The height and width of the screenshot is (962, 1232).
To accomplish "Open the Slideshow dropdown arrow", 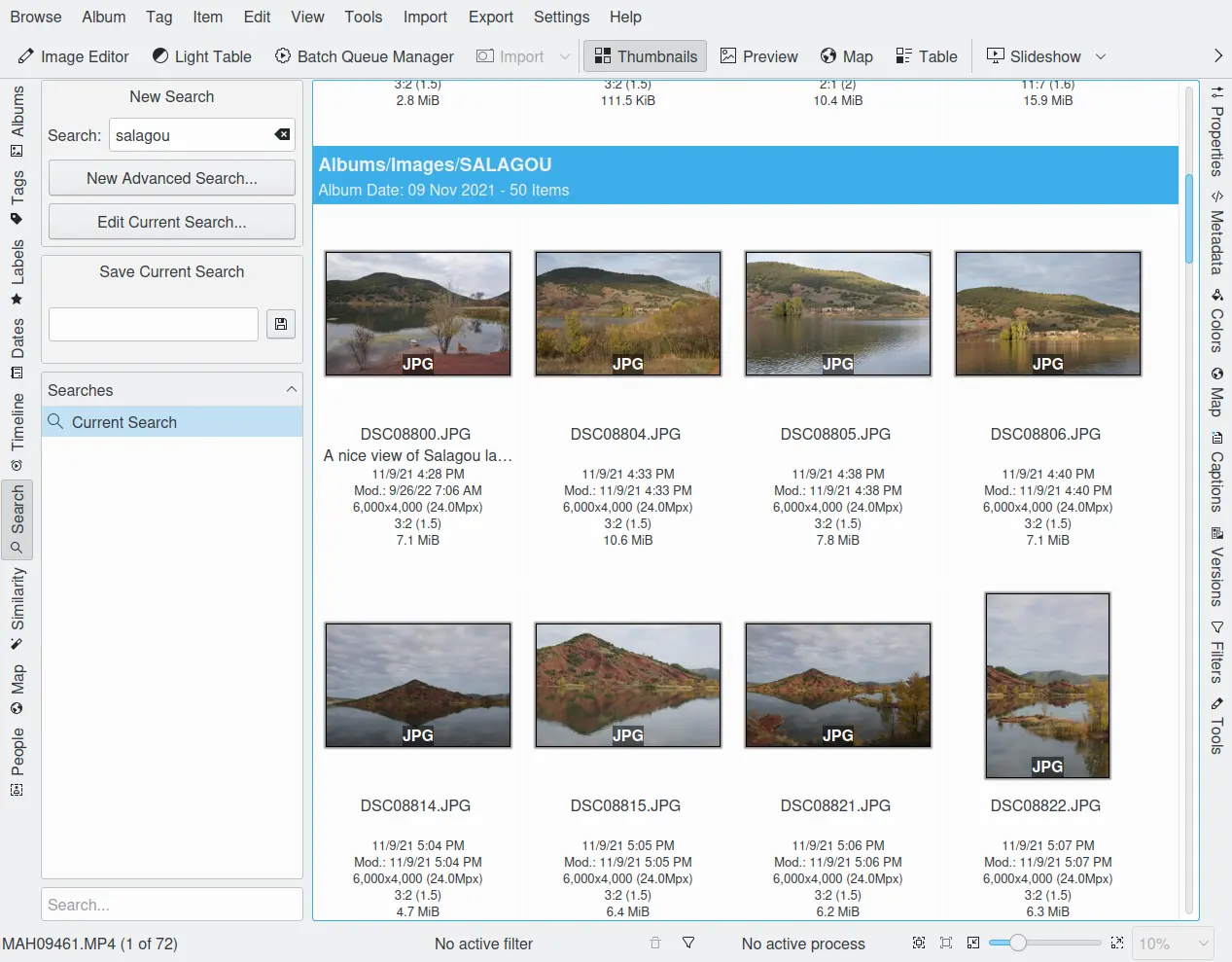I will [x=1101, y=56].
